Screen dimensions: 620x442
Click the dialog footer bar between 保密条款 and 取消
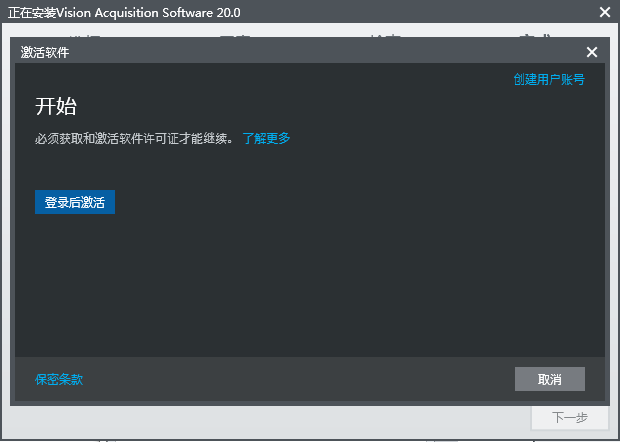[300, 380]
